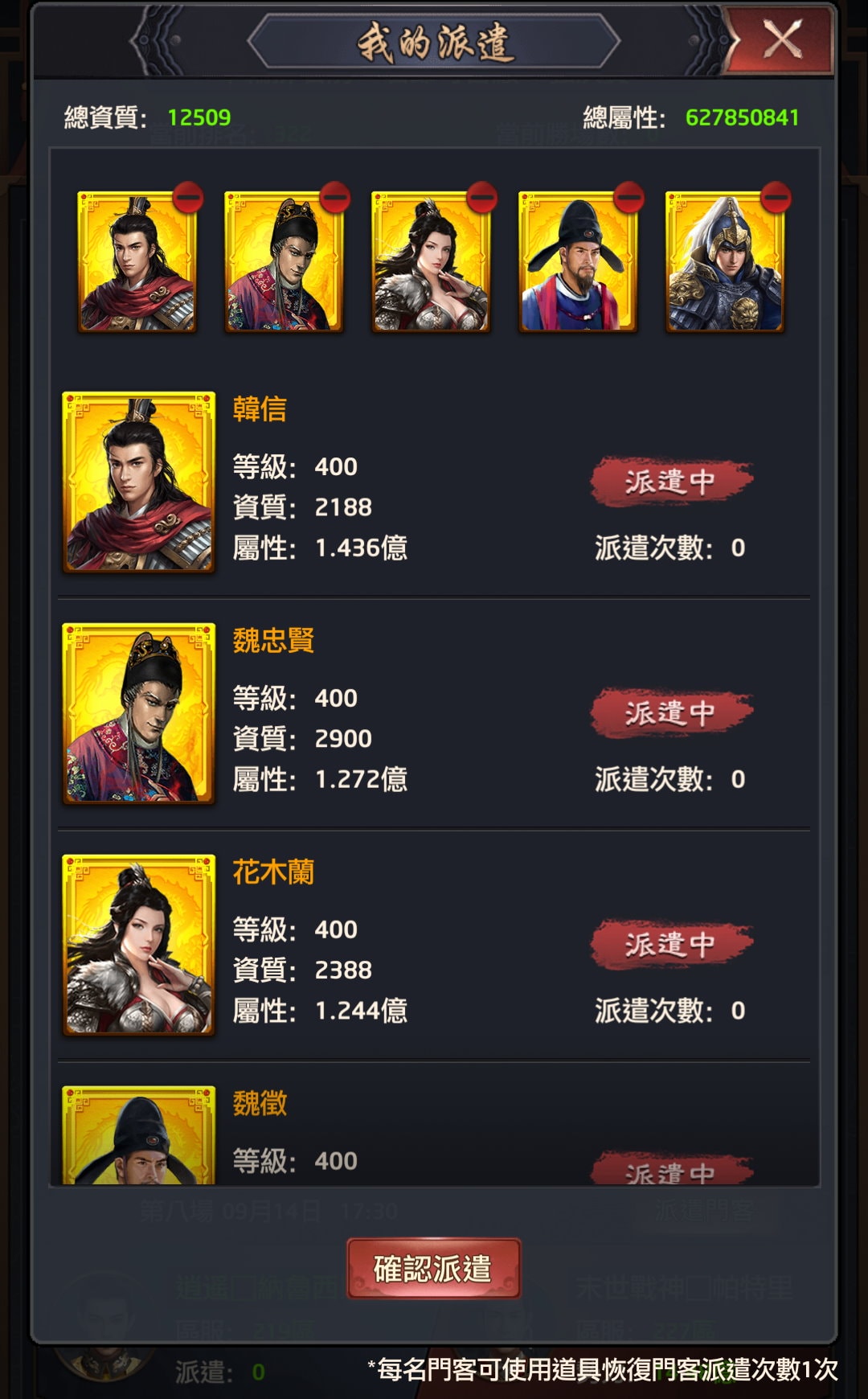Remove 魏徵 using the red minus icon
This screenshot has height=1399, width=868.
628,197
